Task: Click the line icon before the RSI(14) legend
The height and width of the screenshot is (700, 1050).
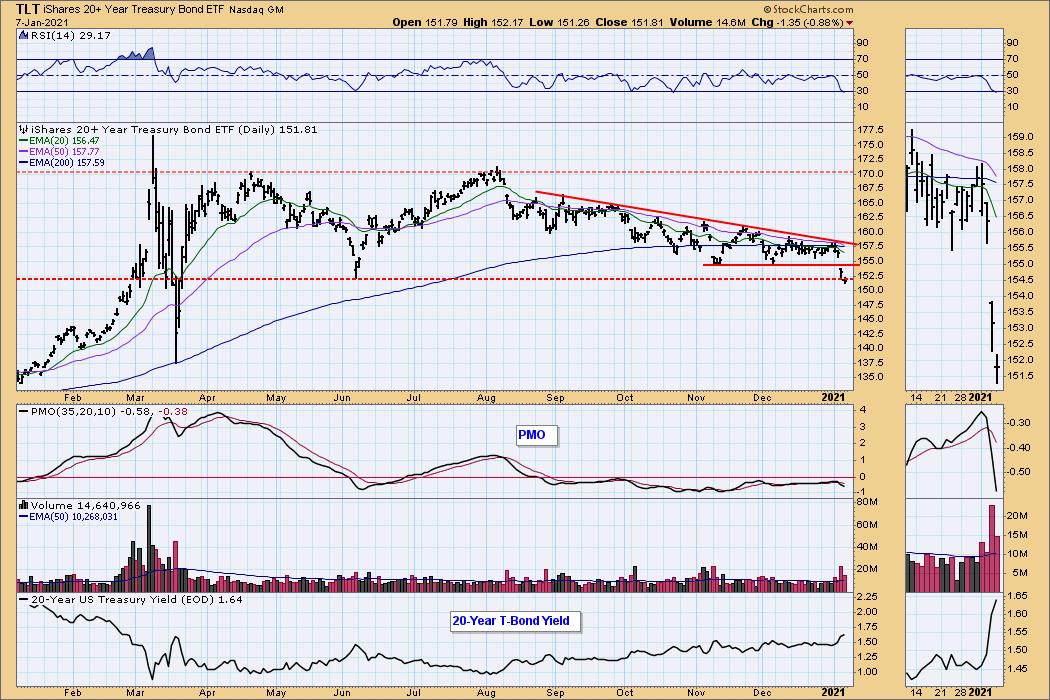Action: 23,35
